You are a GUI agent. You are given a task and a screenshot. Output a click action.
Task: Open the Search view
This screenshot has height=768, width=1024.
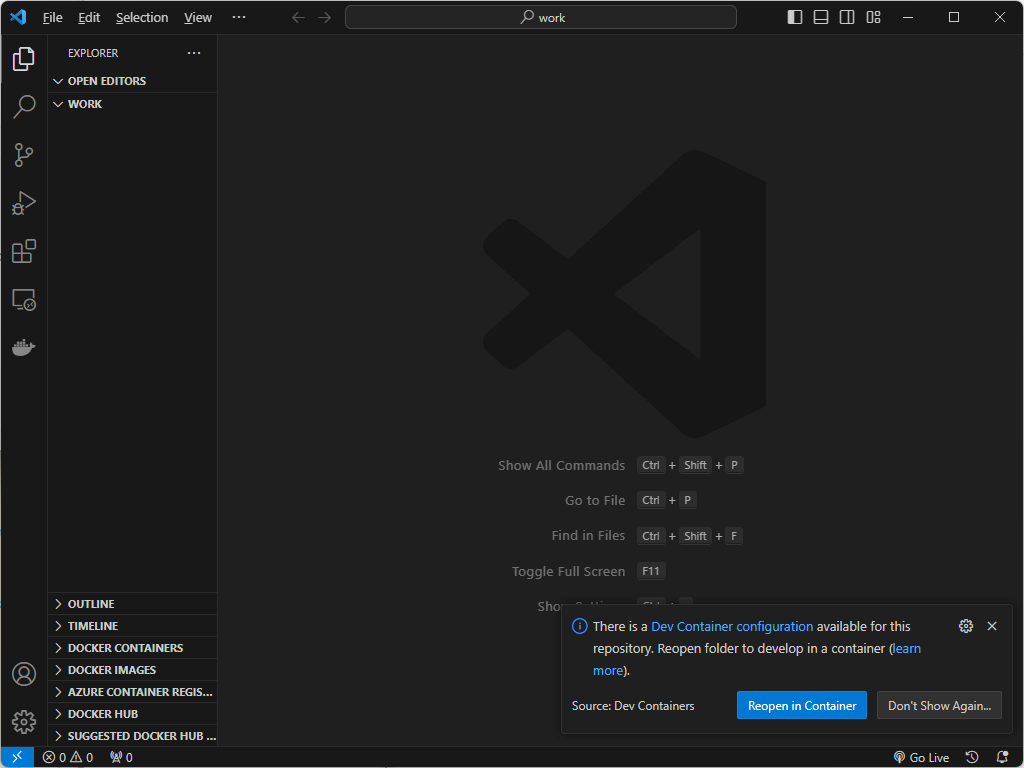click(24, 106)
